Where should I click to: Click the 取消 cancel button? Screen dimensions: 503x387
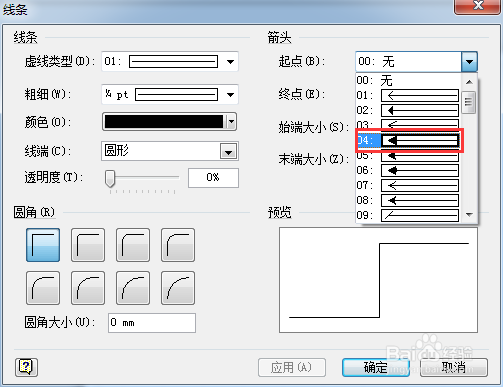click(454, 368)
